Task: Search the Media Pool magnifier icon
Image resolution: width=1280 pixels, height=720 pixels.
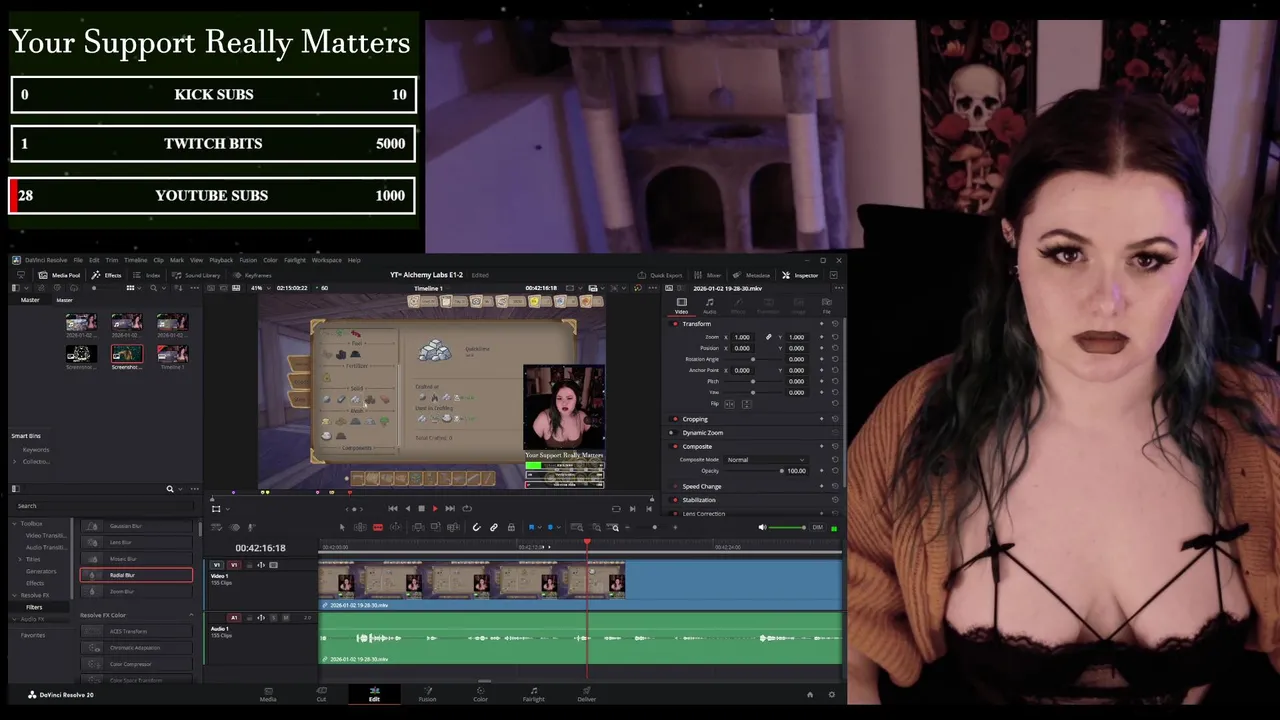Action: click(x=153, y=288)
